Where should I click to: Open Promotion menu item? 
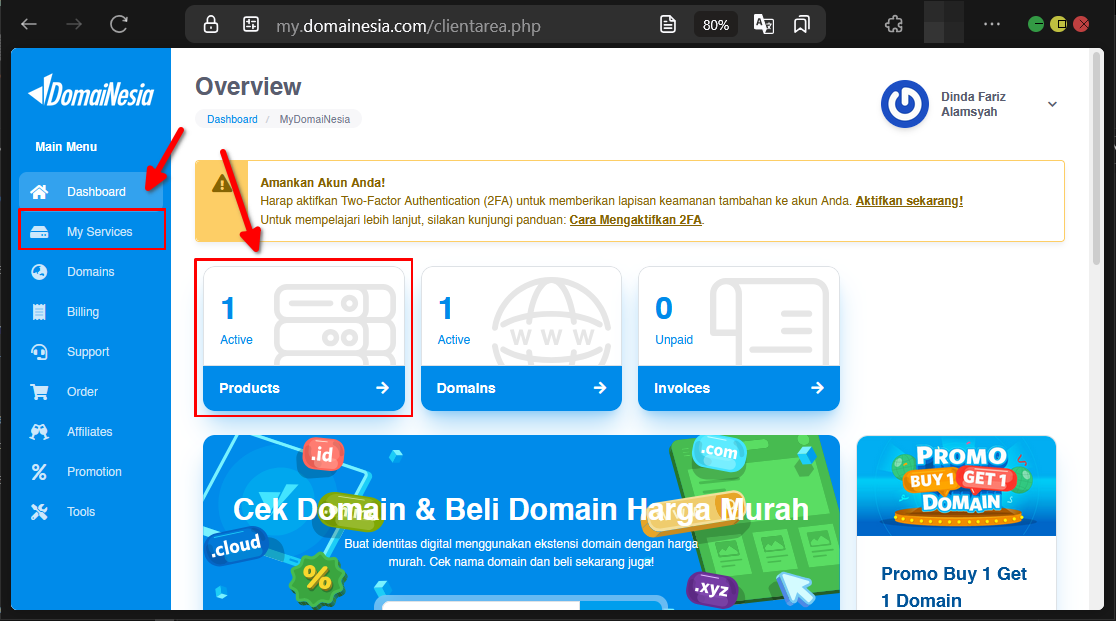coord(91,472)
